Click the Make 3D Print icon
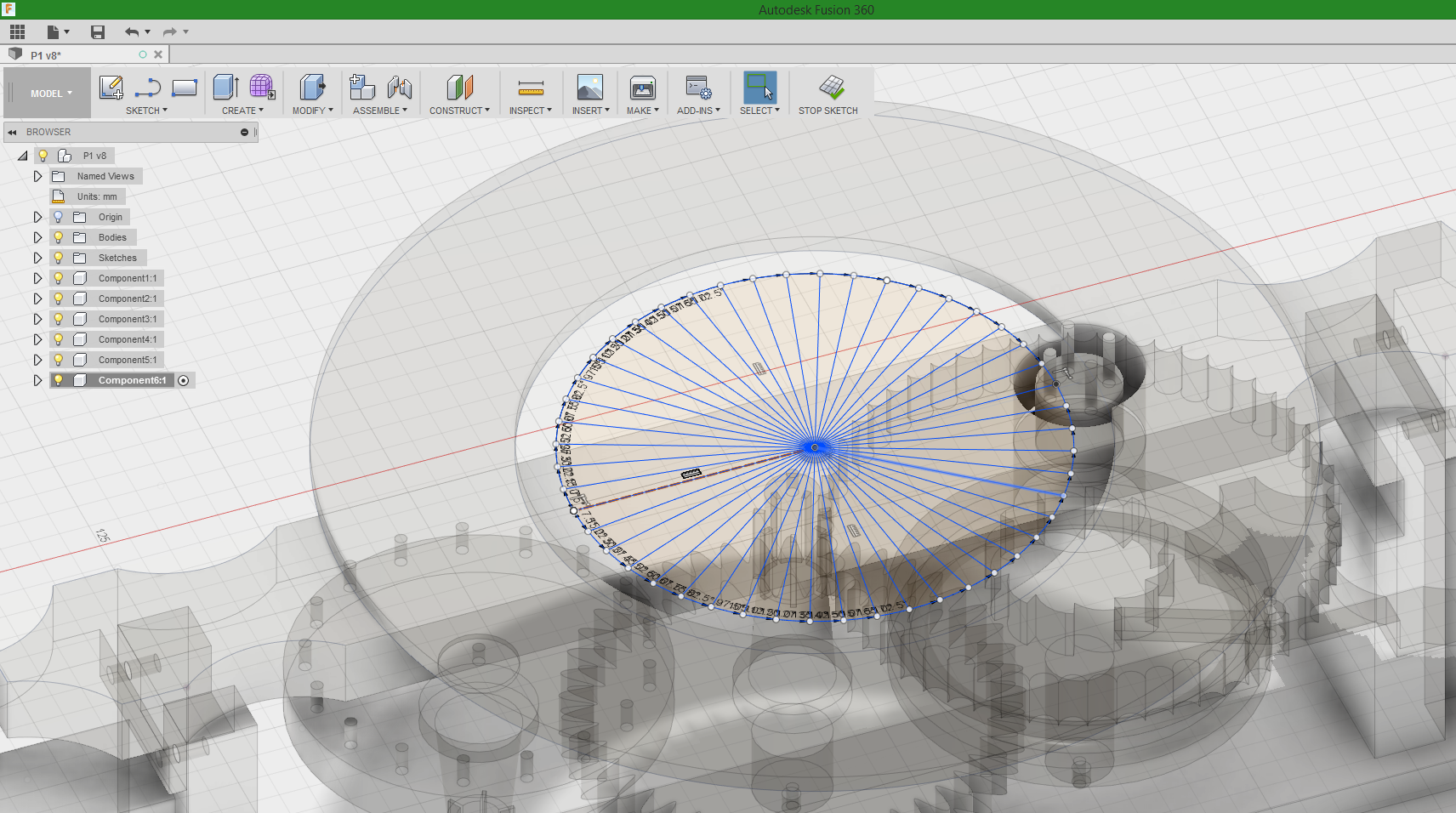 coord(643,88)
